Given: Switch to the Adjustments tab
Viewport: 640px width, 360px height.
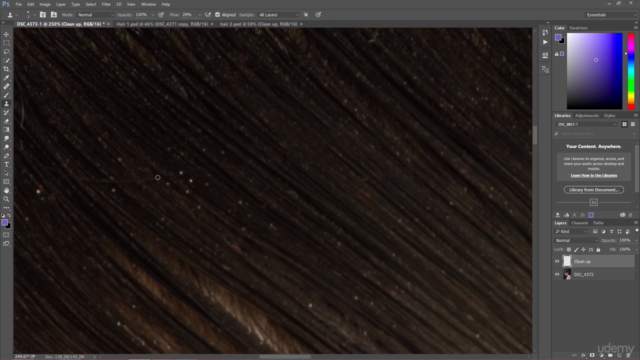Looking at the screenshot, I should pyautogui.click(x=587, y=116).
